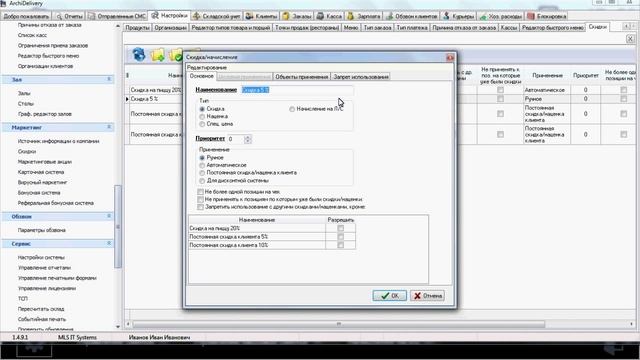Open the Редактор быстрого меню sub-tab
This screenshot has height=360, width=640.
click(553, 27)
